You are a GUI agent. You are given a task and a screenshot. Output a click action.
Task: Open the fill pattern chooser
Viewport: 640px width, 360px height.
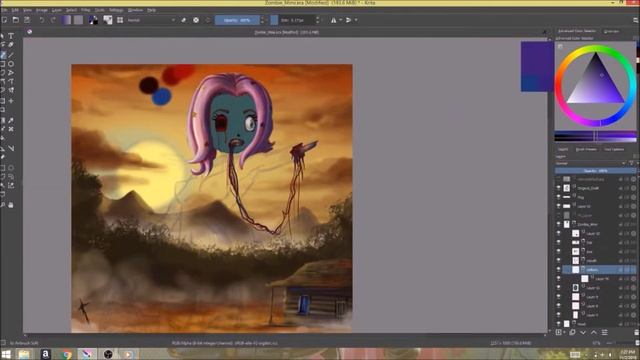tap(79, 20)
